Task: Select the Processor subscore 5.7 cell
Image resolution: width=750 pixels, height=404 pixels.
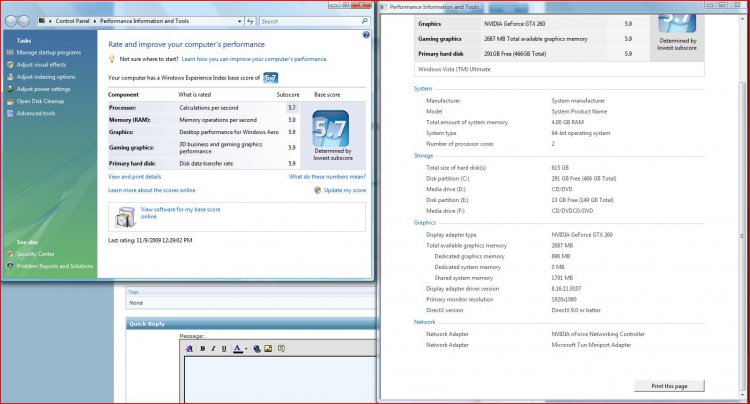Action: pyautogui.click(x=292, y=108)
